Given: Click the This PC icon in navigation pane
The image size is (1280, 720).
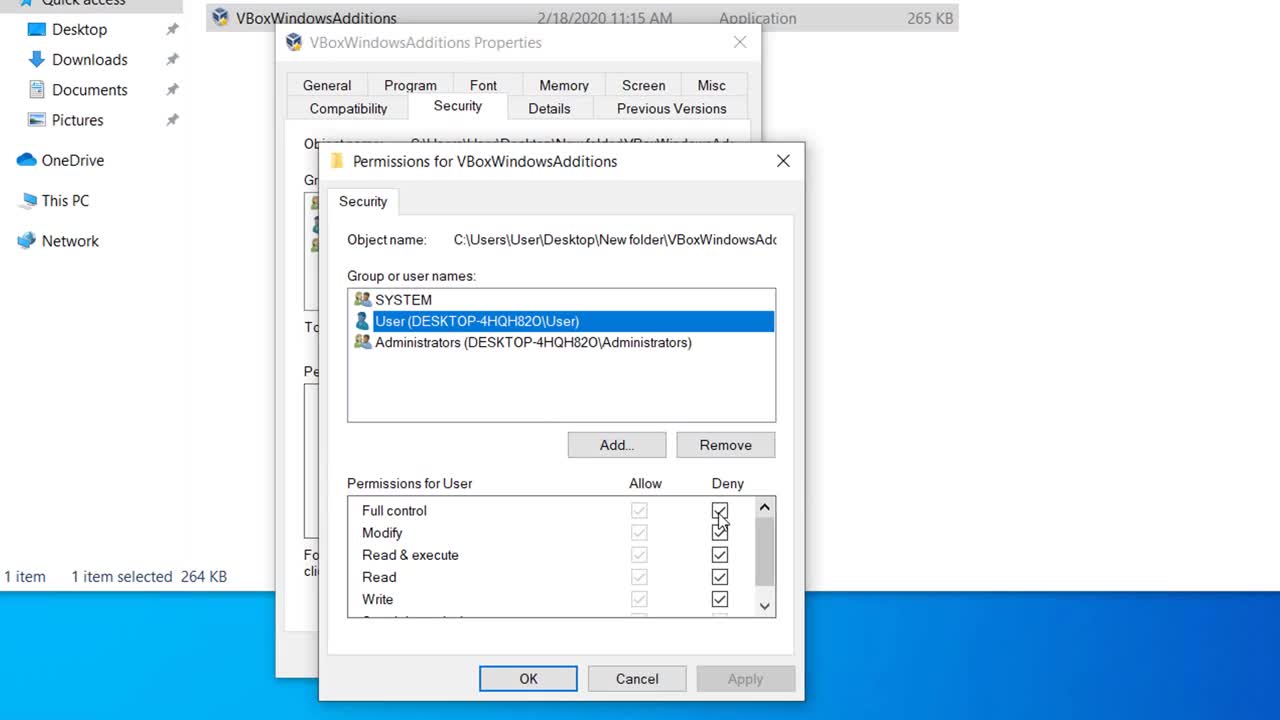Looking at the screenshot, I should 27,201.
